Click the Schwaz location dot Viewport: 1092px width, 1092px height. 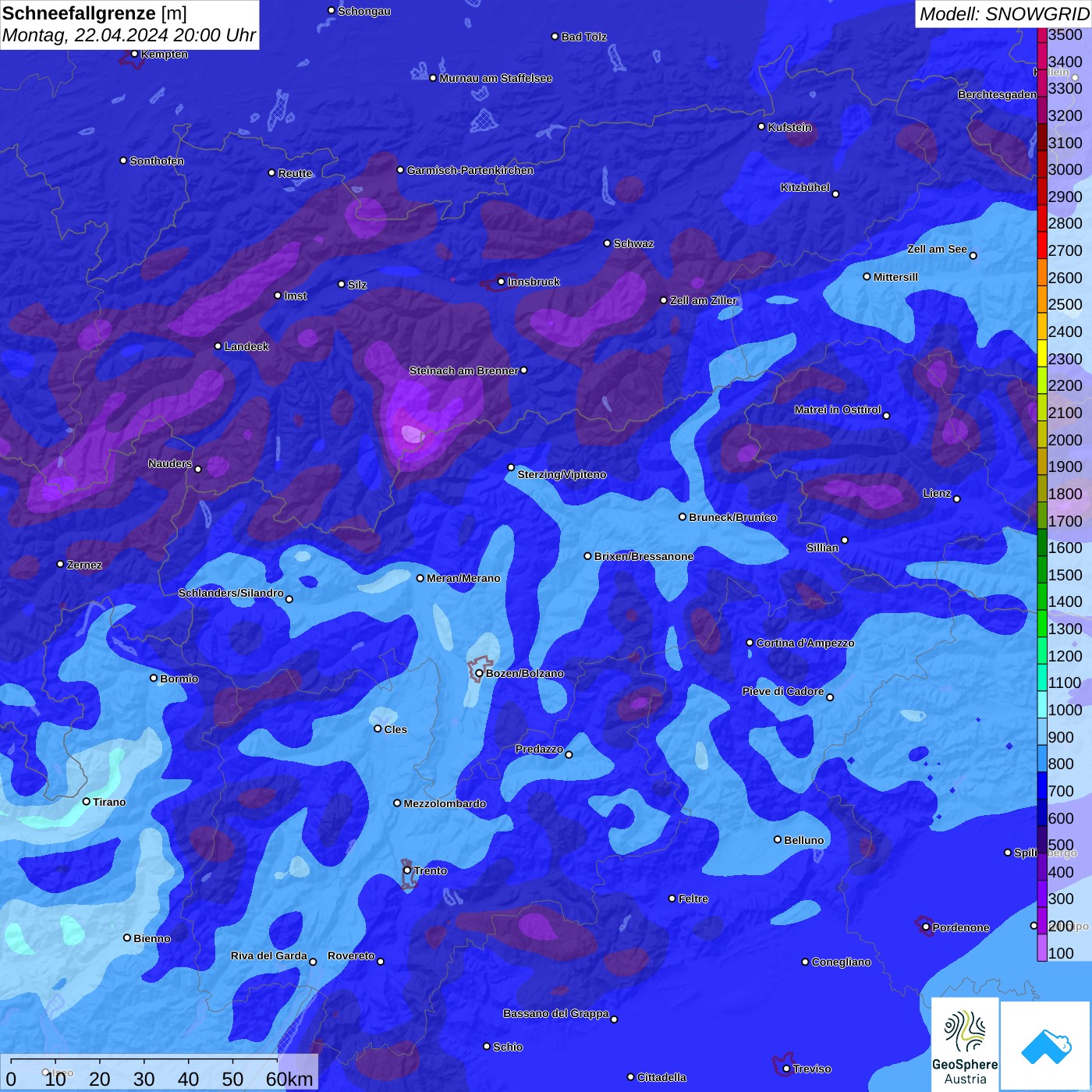(x=607, y=243)
